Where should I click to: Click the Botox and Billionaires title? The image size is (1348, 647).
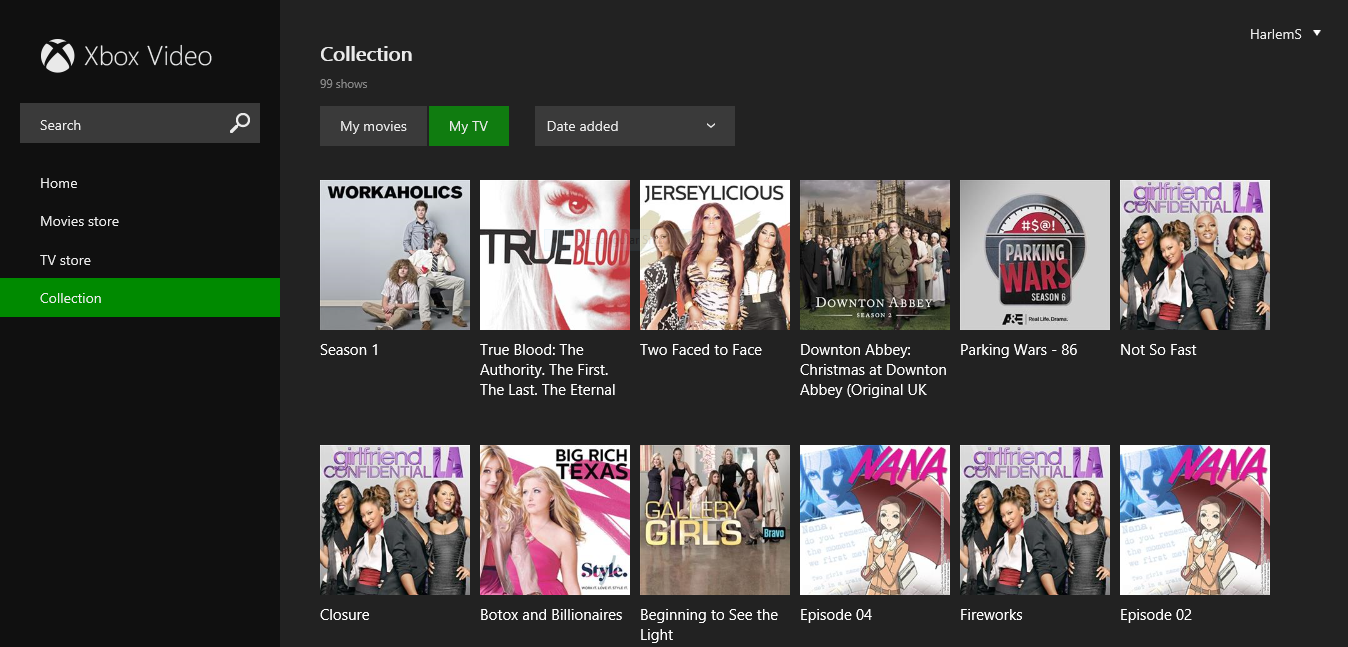coord(551,615)
